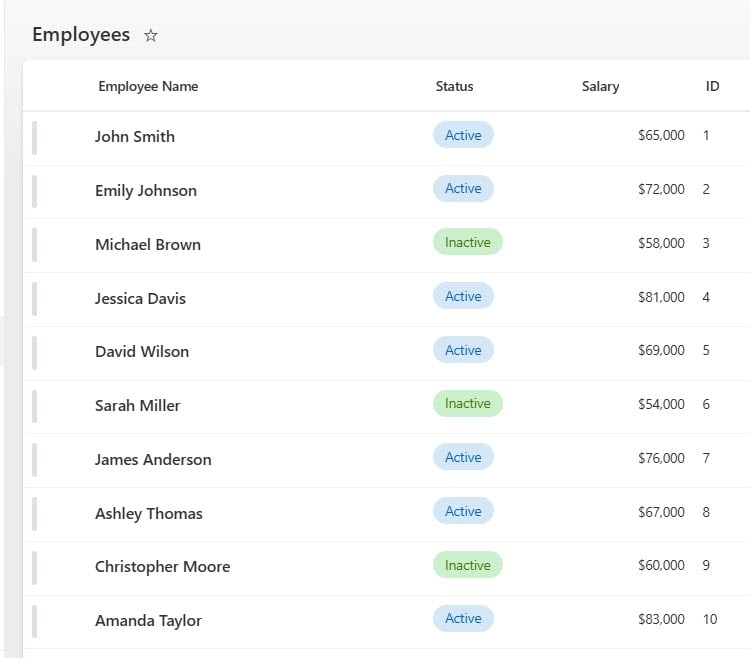Select the $54,000 salary cell

(x=661, y=405)
